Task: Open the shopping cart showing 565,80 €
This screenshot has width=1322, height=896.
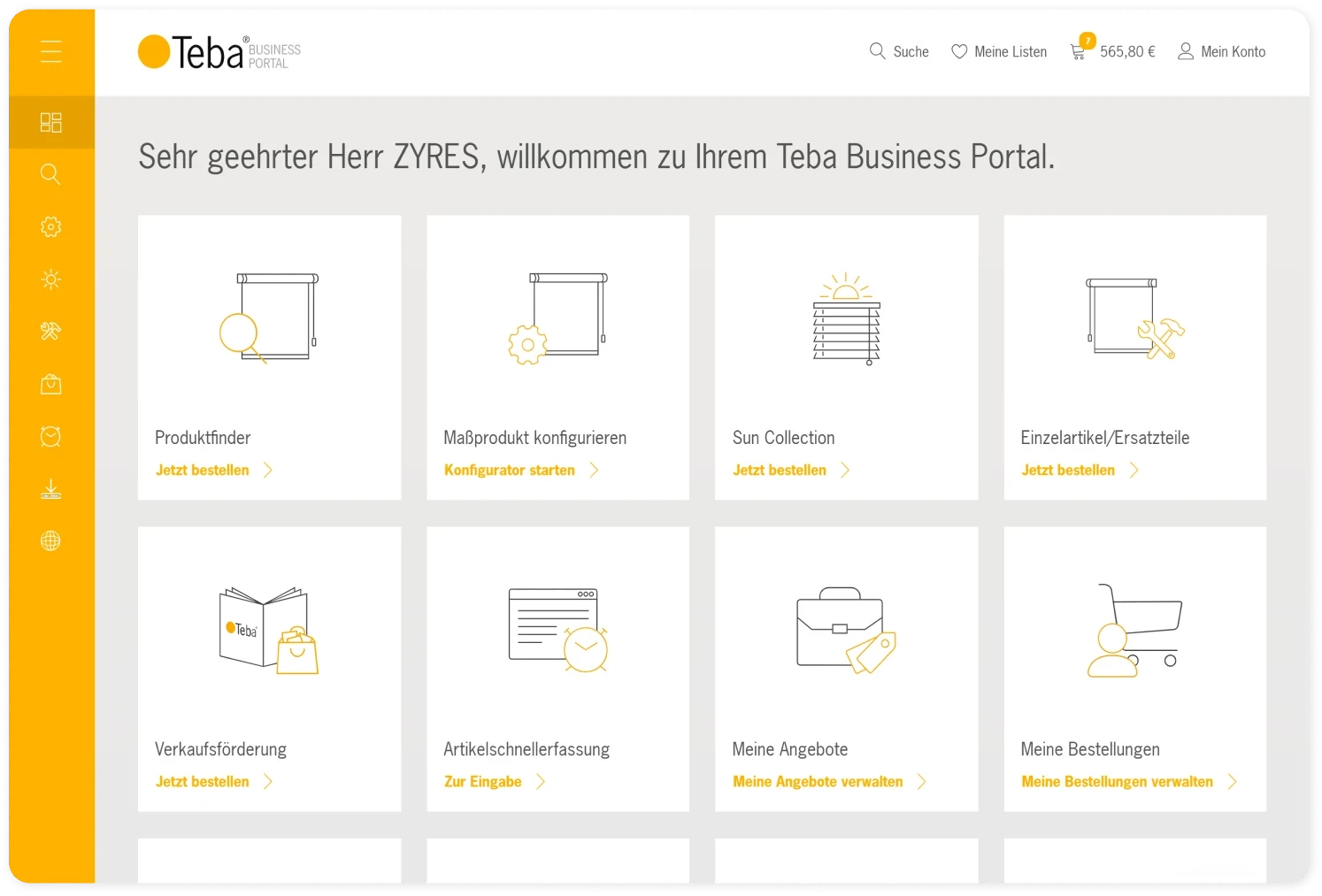Action: coord(1113,51)
